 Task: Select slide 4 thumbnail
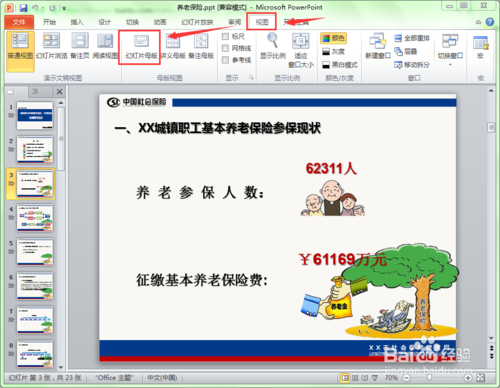coord(35,218)
